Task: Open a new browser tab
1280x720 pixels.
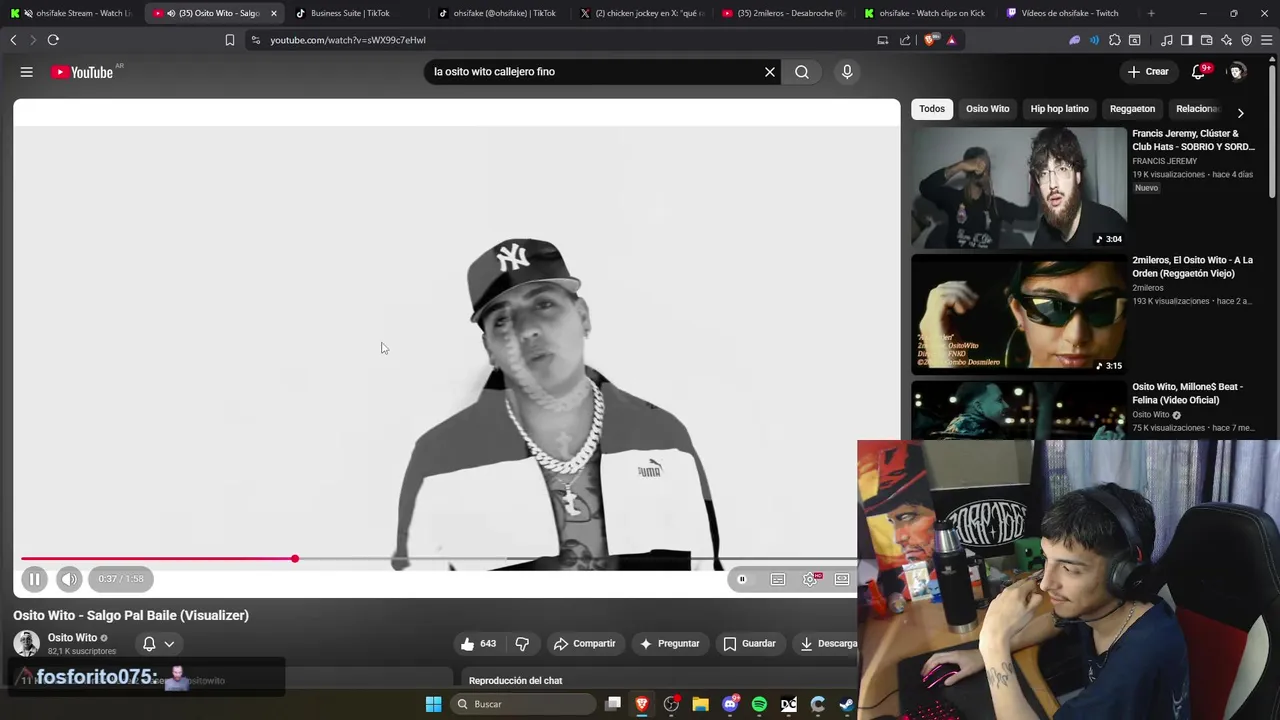Action: [x=1151, y=13]
